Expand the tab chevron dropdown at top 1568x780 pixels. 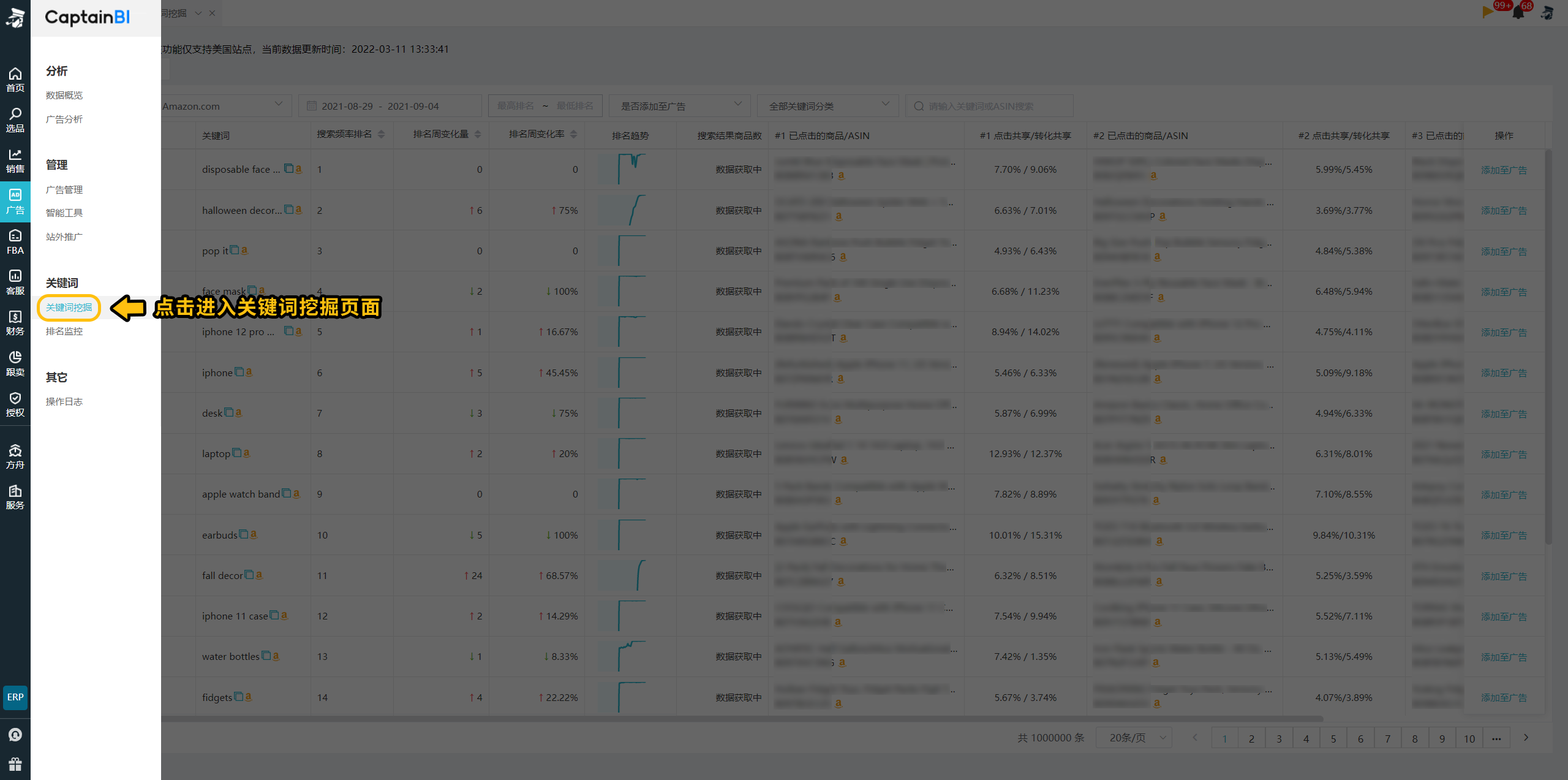pos(198,13)
